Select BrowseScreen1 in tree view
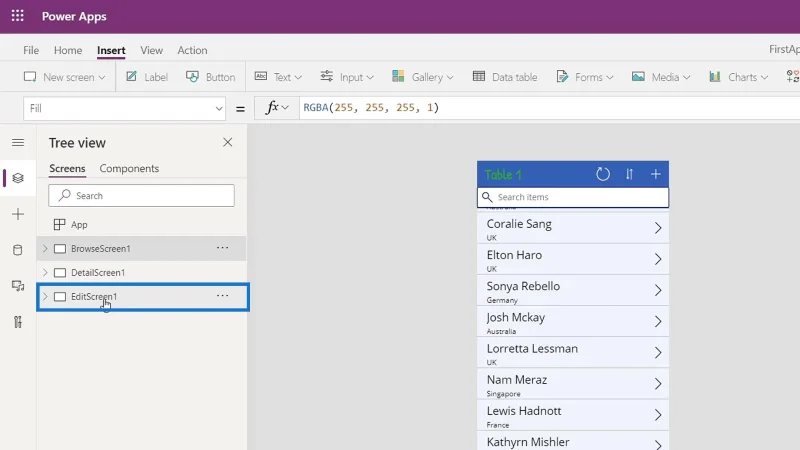This screenshot has height=450, width=800. (101, 248)
